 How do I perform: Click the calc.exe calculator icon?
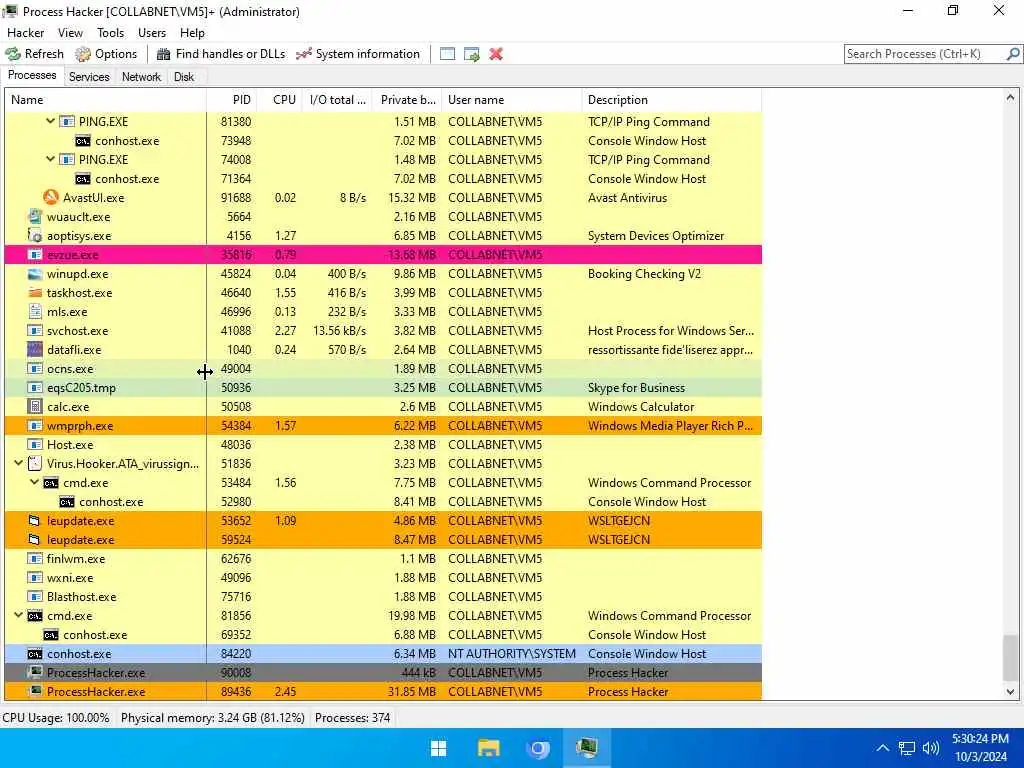35,406
